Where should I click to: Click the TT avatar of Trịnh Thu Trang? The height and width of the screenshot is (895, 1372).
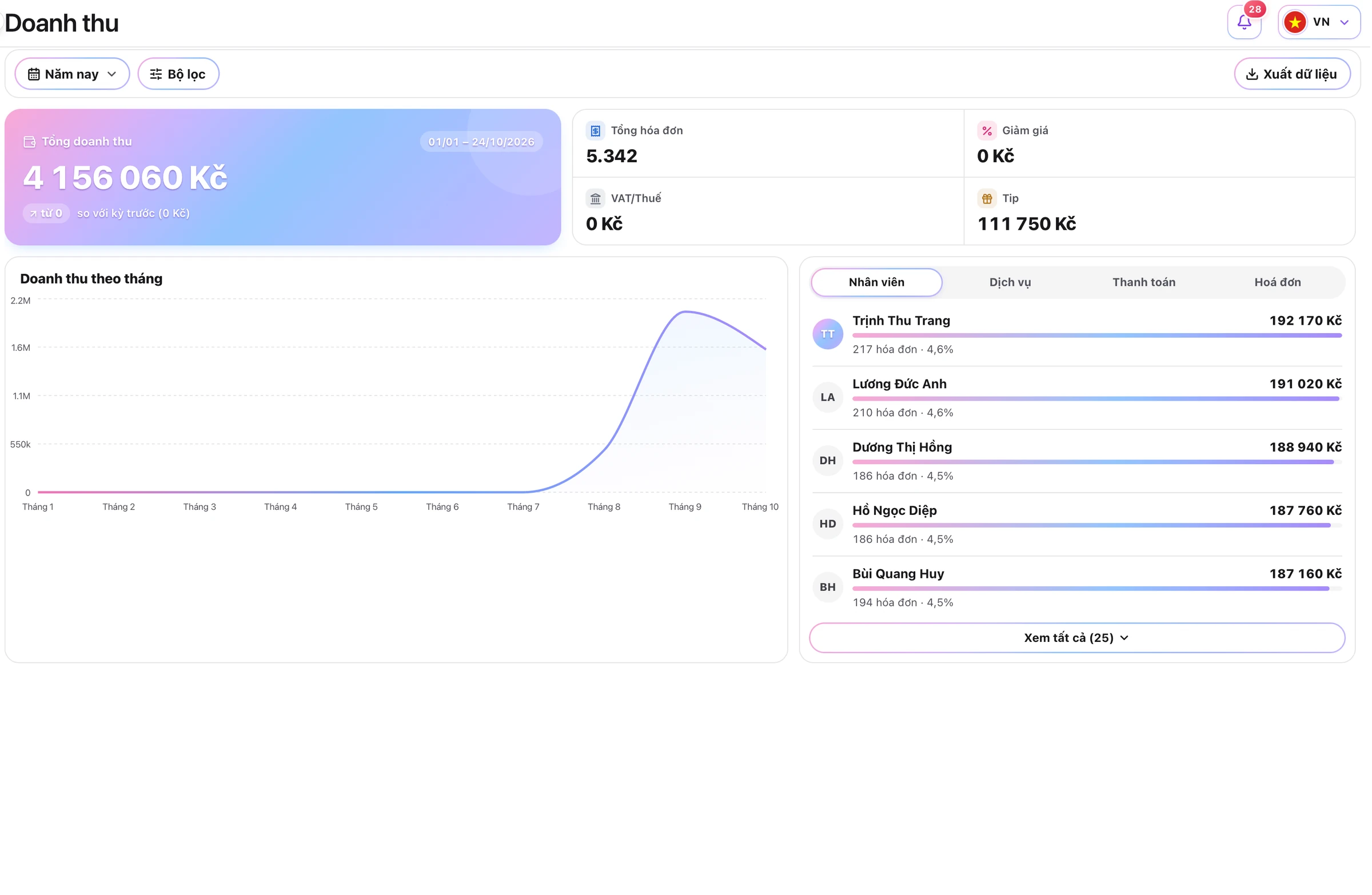pos(829,334)
